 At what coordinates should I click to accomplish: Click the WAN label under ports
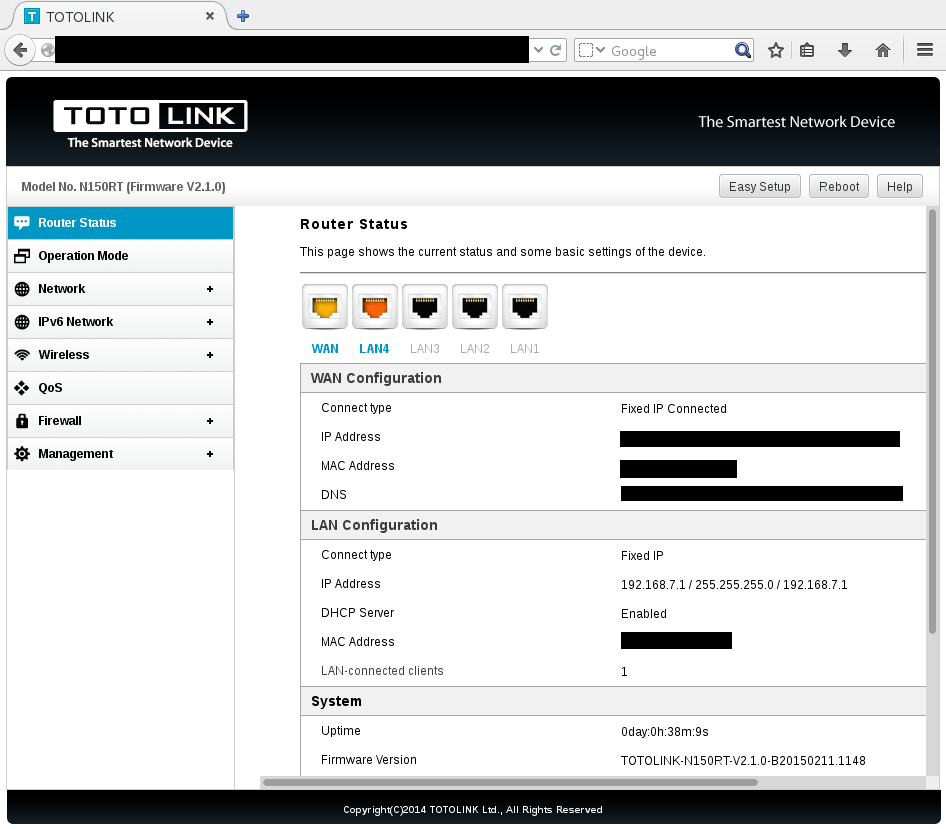point(325,349)
